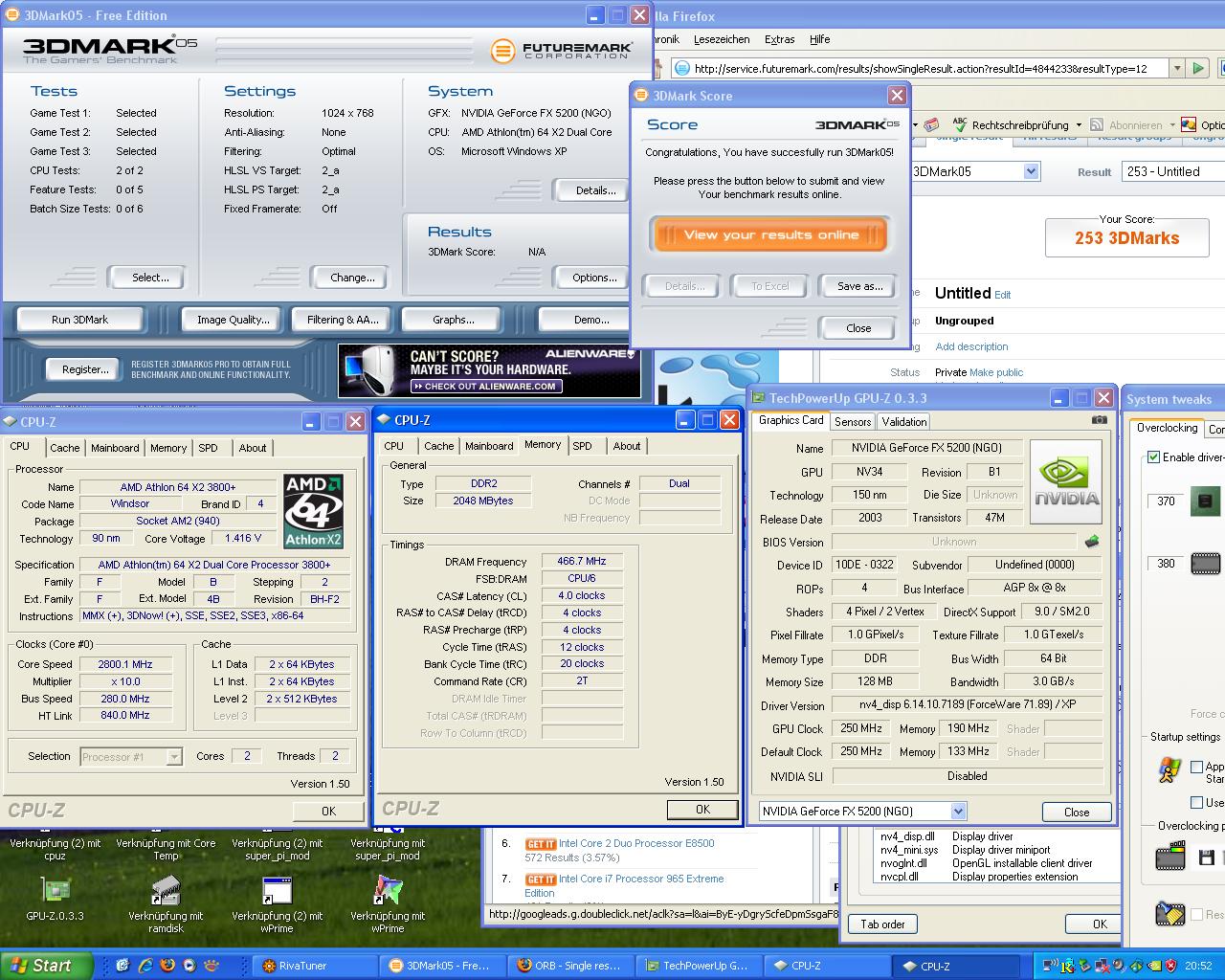Click RSS Abonnieren feed icon

click(x=1097, y=124)
